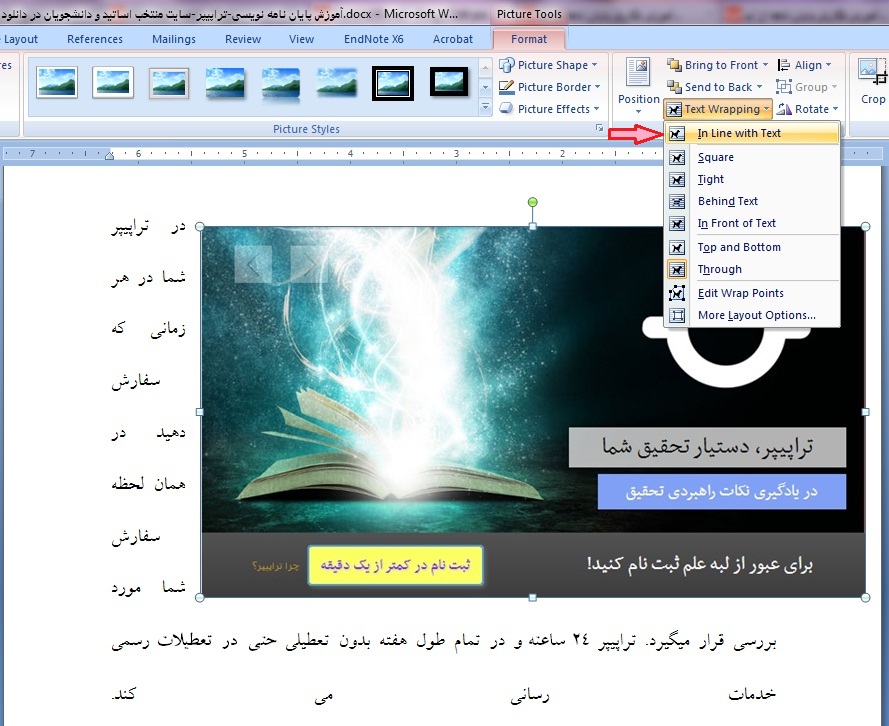889x726 pixels.
Task: Open Picture Effects options
Action: (x=546, y=109)
